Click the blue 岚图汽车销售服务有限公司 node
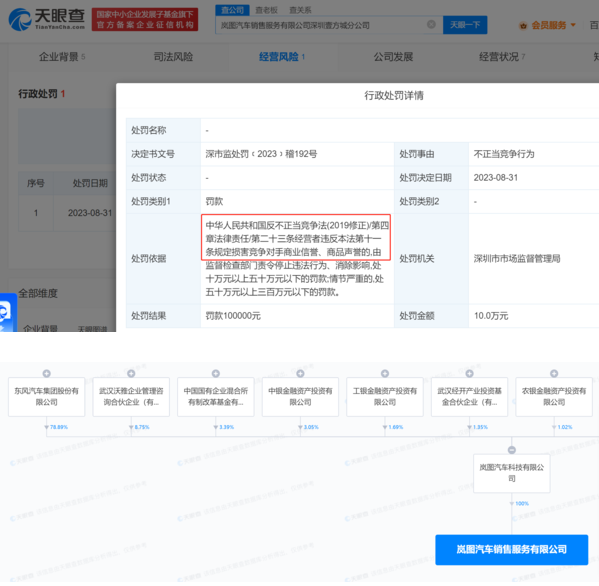Screen dimensions: 599x586 click(x=512, y=549)
